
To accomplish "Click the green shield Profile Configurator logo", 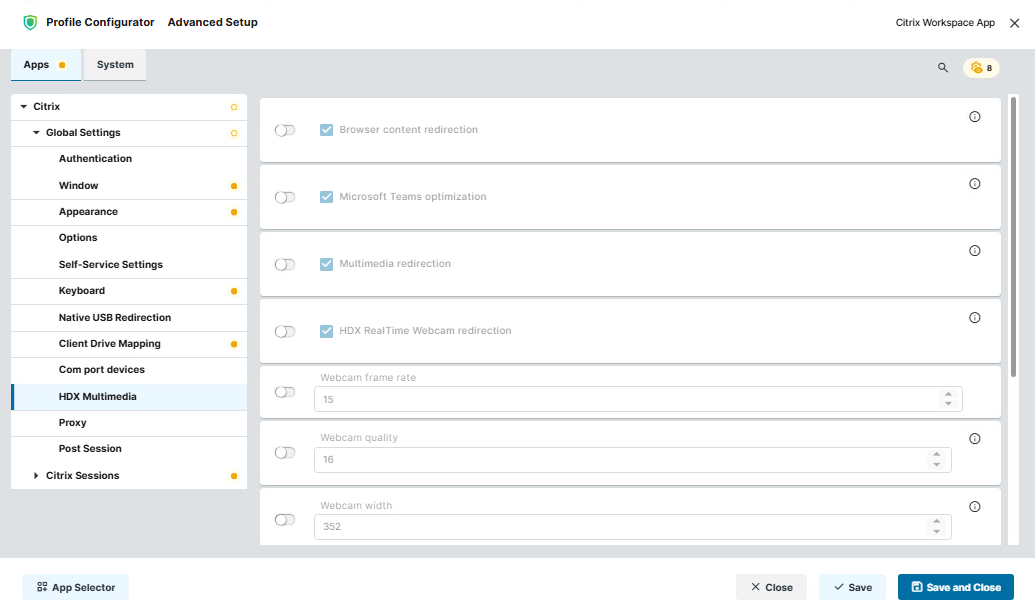I will tap(30, 22).
